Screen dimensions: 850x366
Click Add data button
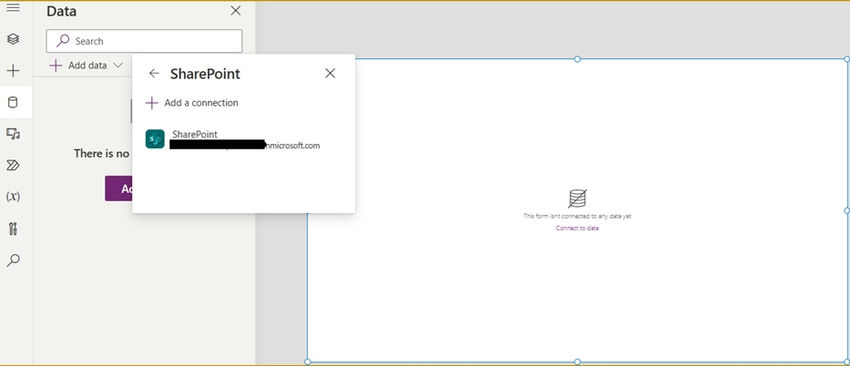(86, 66)
